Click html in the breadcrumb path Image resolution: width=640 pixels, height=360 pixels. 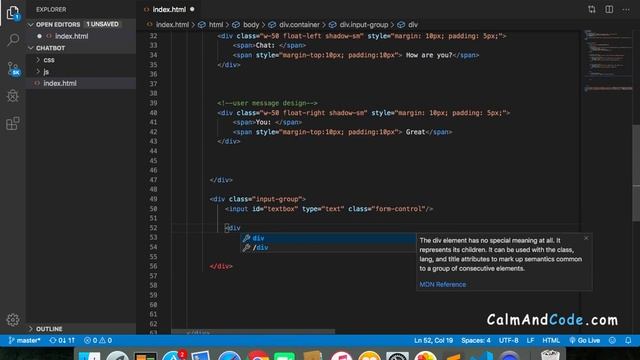(x=216, y=25)
